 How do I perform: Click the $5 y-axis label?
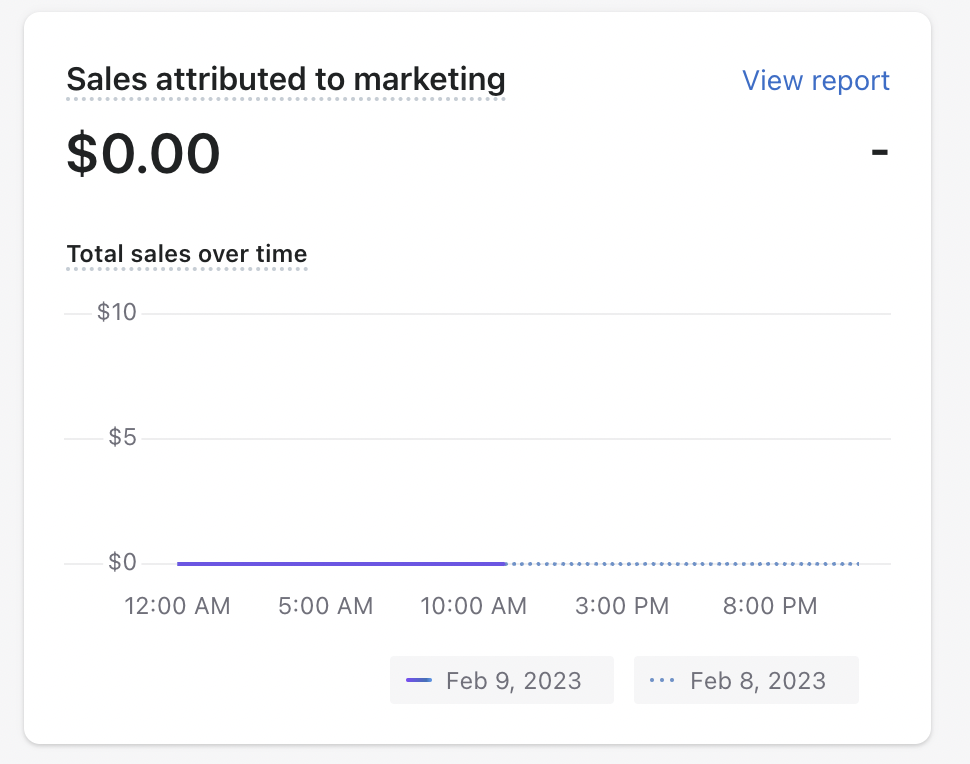pos(121,437)
